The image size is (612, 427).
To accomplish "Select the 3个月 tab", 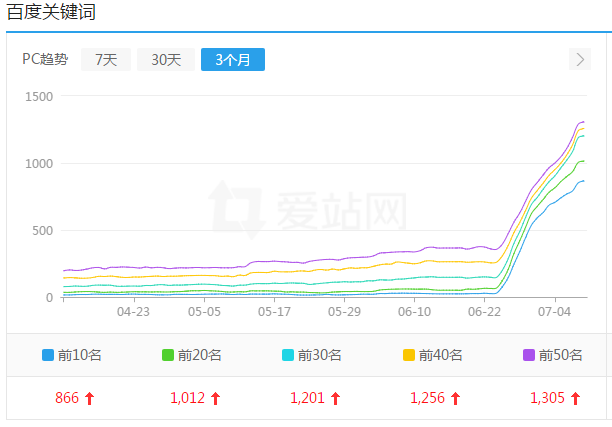I will 232,60.
